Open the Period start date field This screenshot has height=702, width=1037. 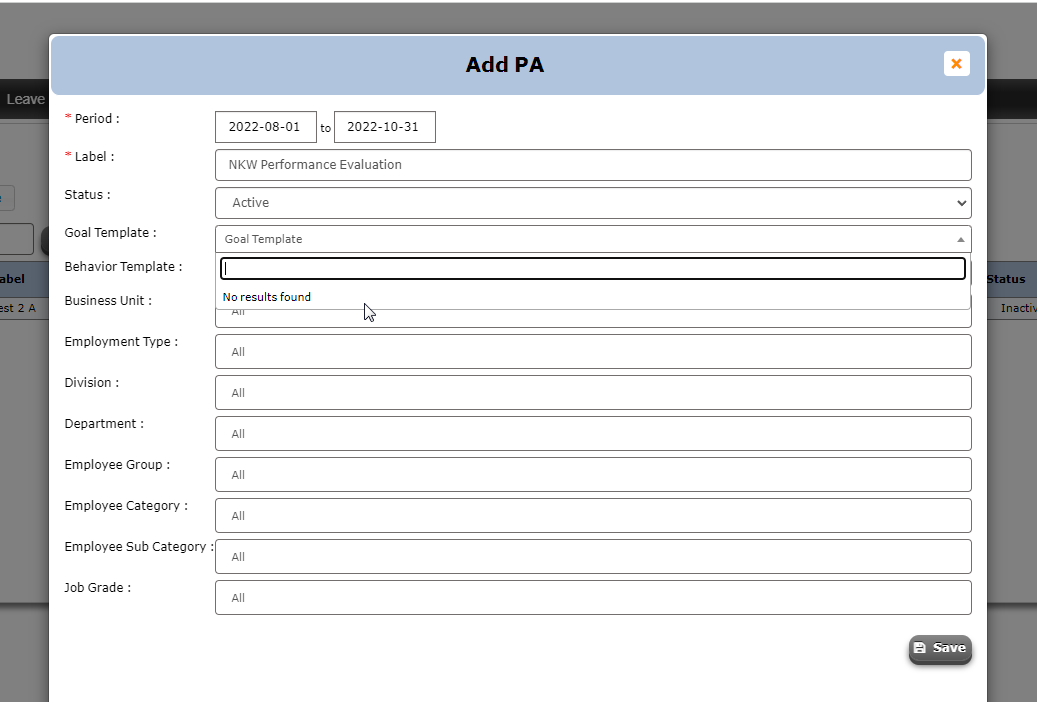(266, 127)
